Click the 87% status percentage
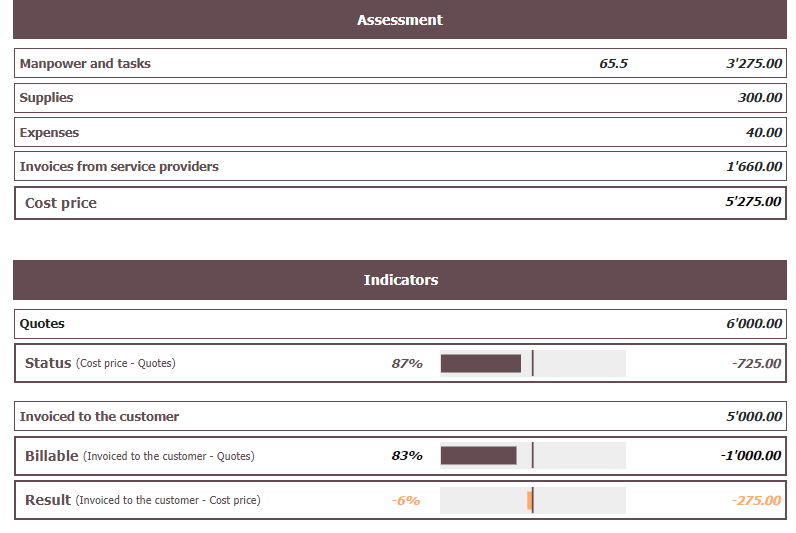796x533 pixels. point(407,364)
